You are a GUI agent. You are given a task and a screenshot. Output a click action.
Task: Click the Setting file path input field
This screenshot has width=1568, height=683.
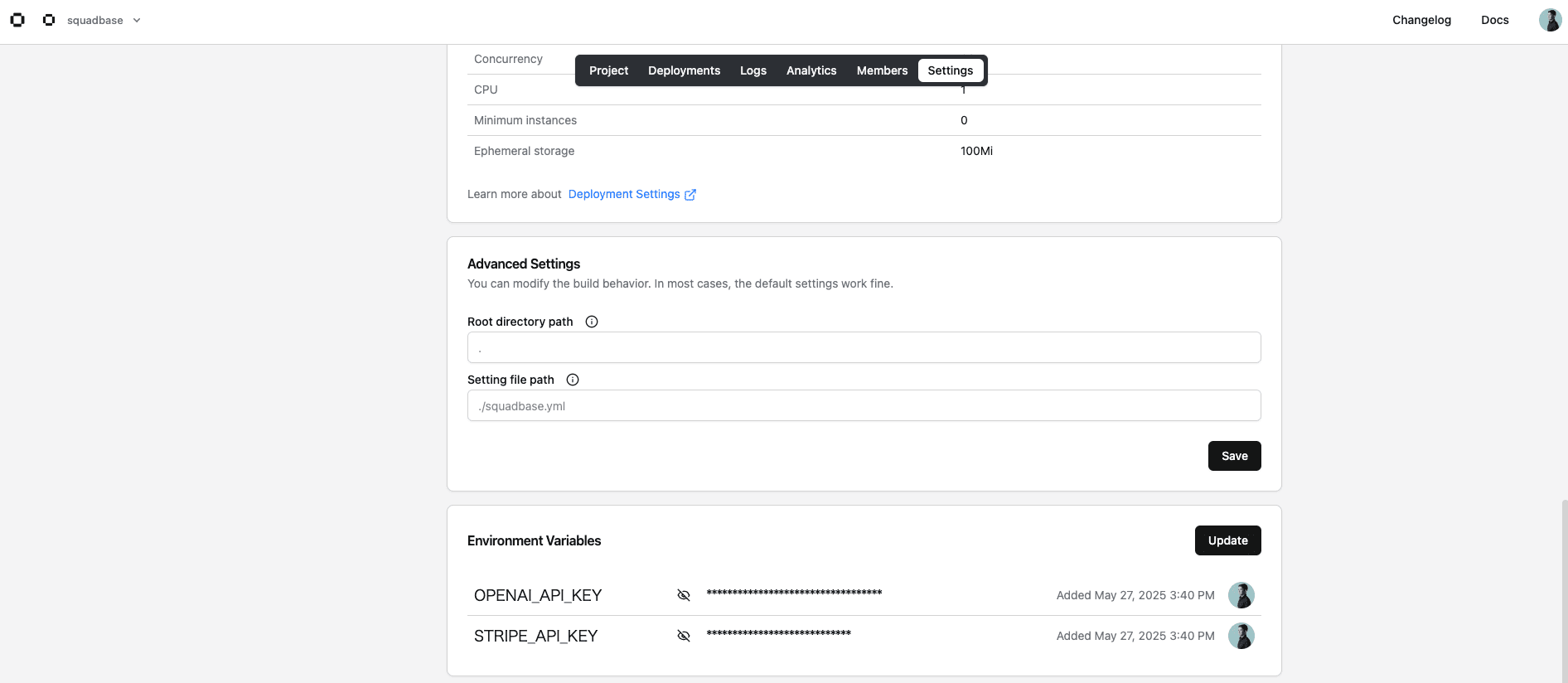(864, 405)
